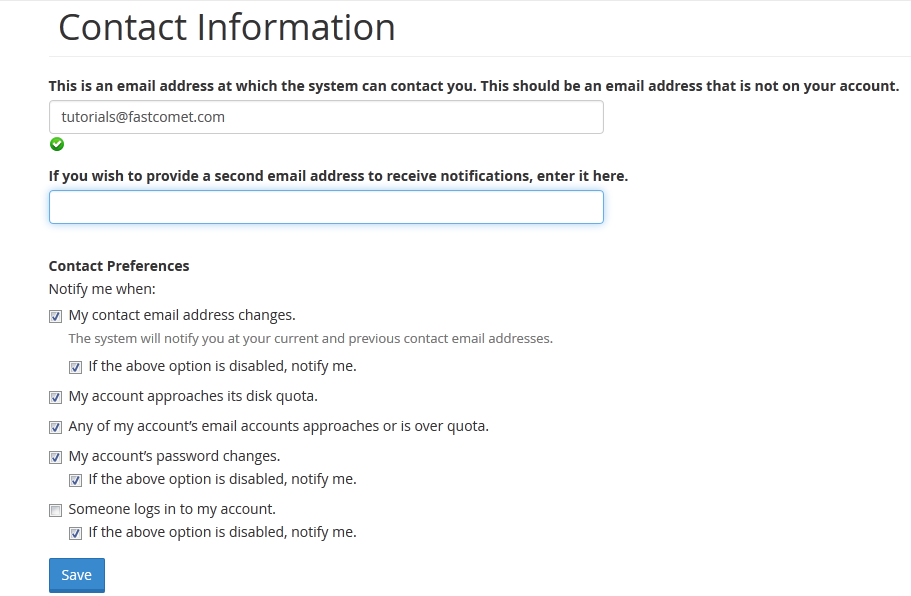Uncheck the email accounts over quota checkbox

pyautogui.click(x=56, y=427)
